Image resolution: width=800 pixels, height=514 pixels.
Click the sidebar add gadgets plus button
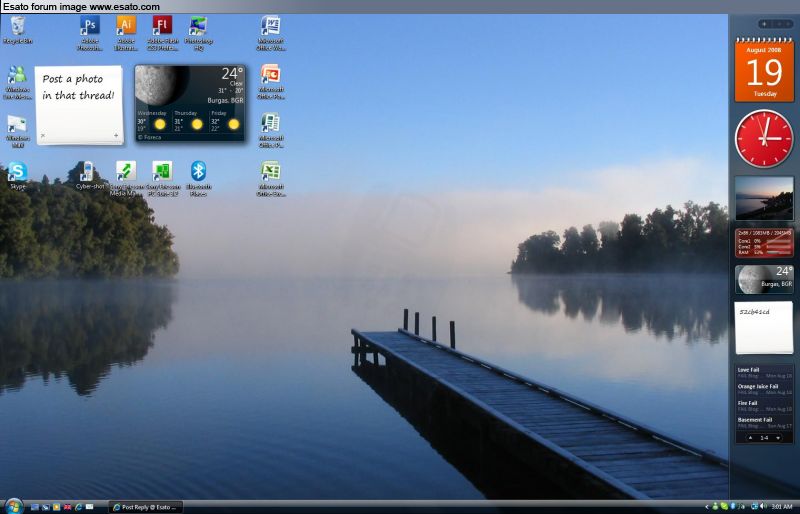[764, 24]
